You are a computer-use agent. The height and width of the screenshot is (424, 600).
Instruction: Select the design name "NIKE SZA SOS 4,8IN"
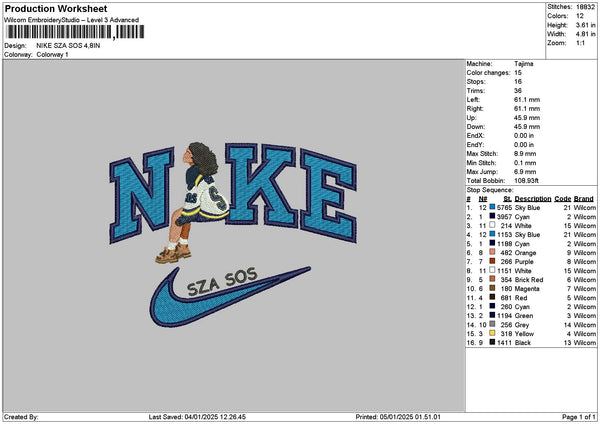pos(68,46)
